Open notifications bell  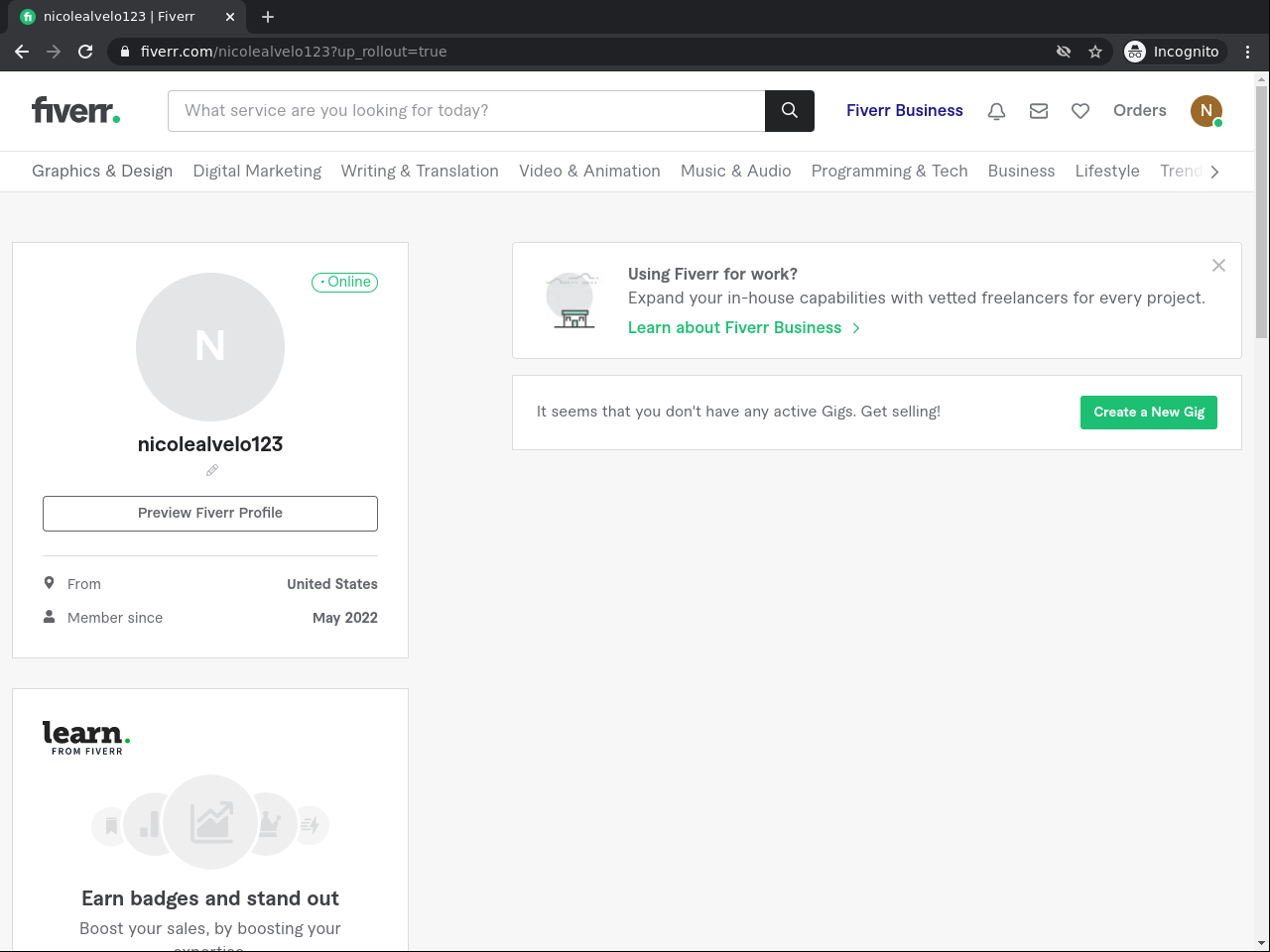(997, 111)
